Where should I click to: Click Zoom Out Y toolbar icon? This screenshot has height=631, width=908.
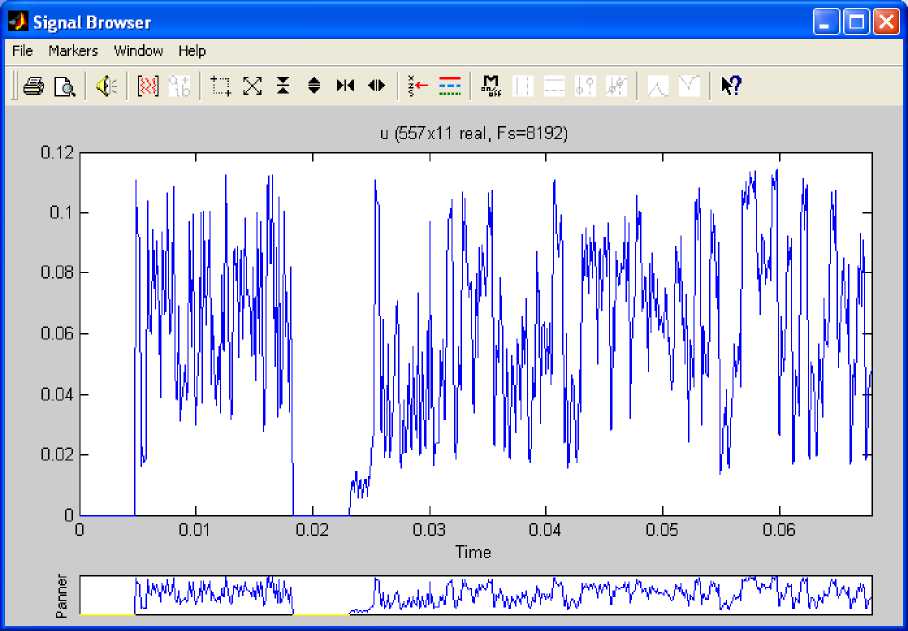click(314, 87)
